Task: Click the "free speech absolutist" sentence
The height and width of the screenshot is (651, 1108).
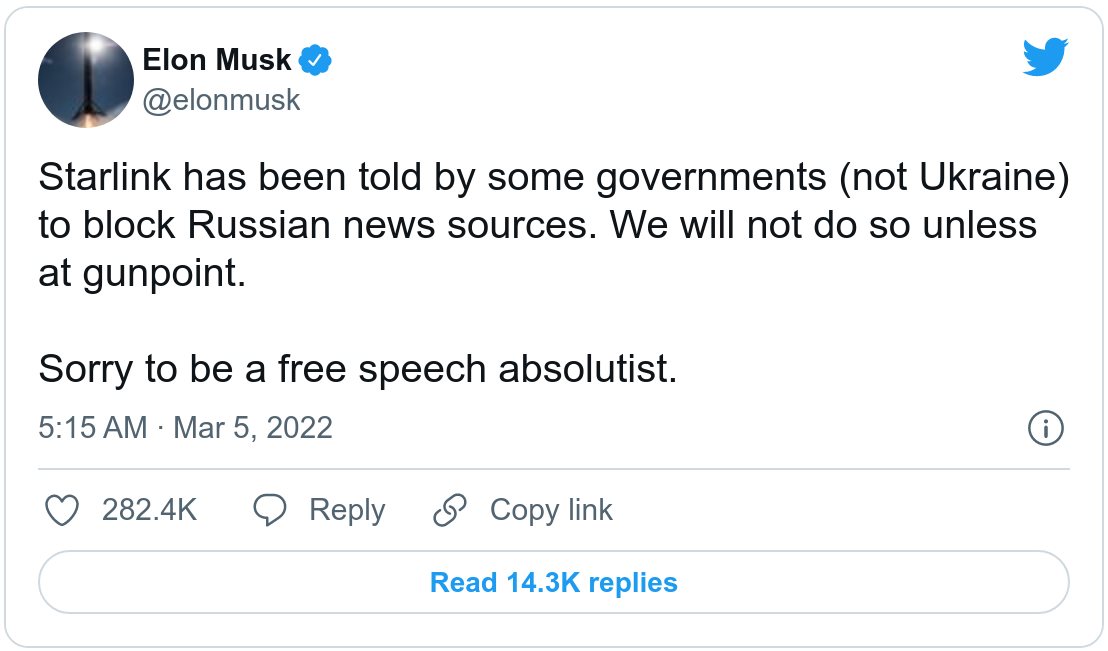Action: point(358,370)
